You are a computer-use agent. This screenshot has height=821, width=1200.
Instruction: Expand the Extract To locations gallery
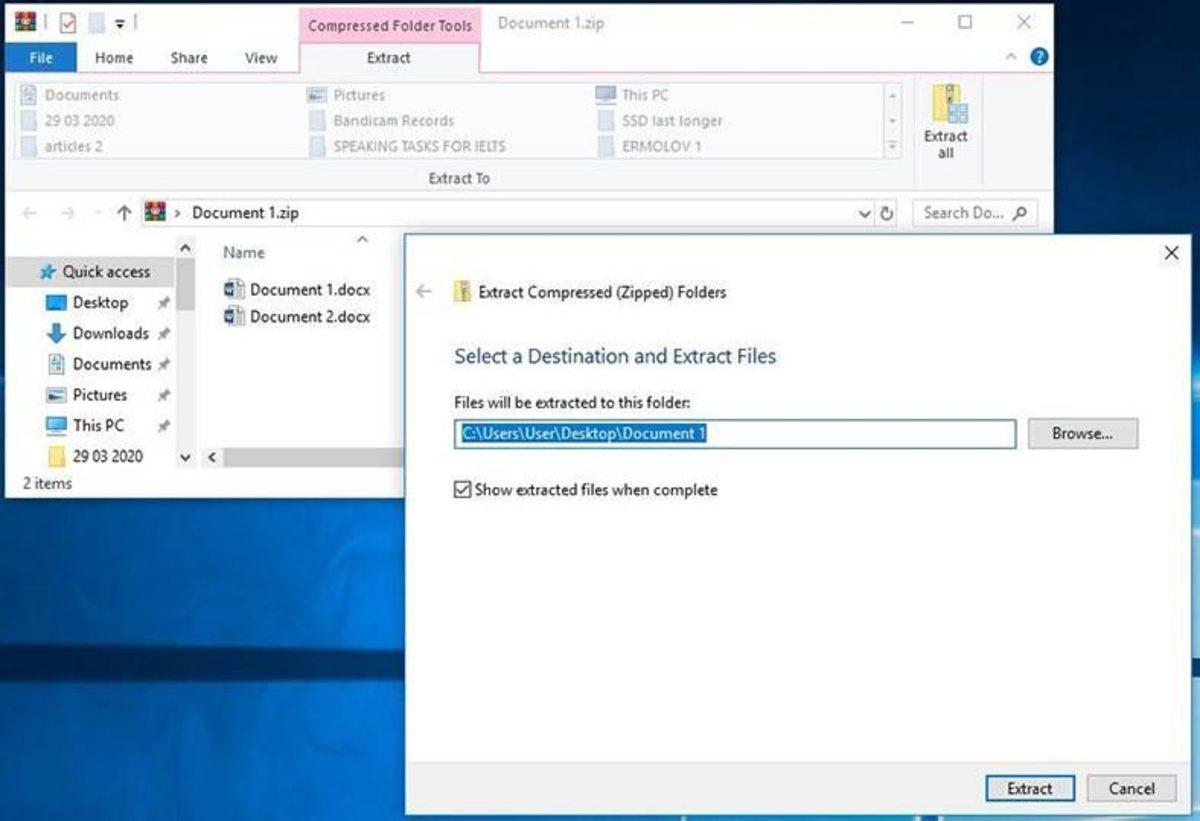click(893, 147)
